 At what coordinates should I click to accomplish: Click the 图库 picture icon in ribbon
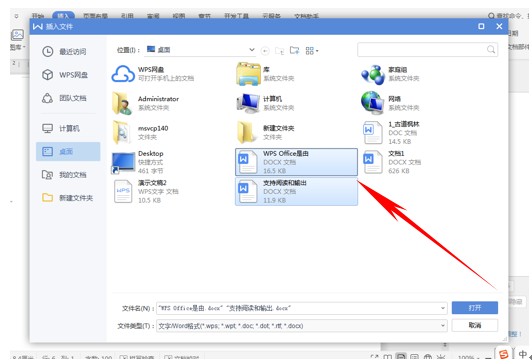[x=17, y=35]
